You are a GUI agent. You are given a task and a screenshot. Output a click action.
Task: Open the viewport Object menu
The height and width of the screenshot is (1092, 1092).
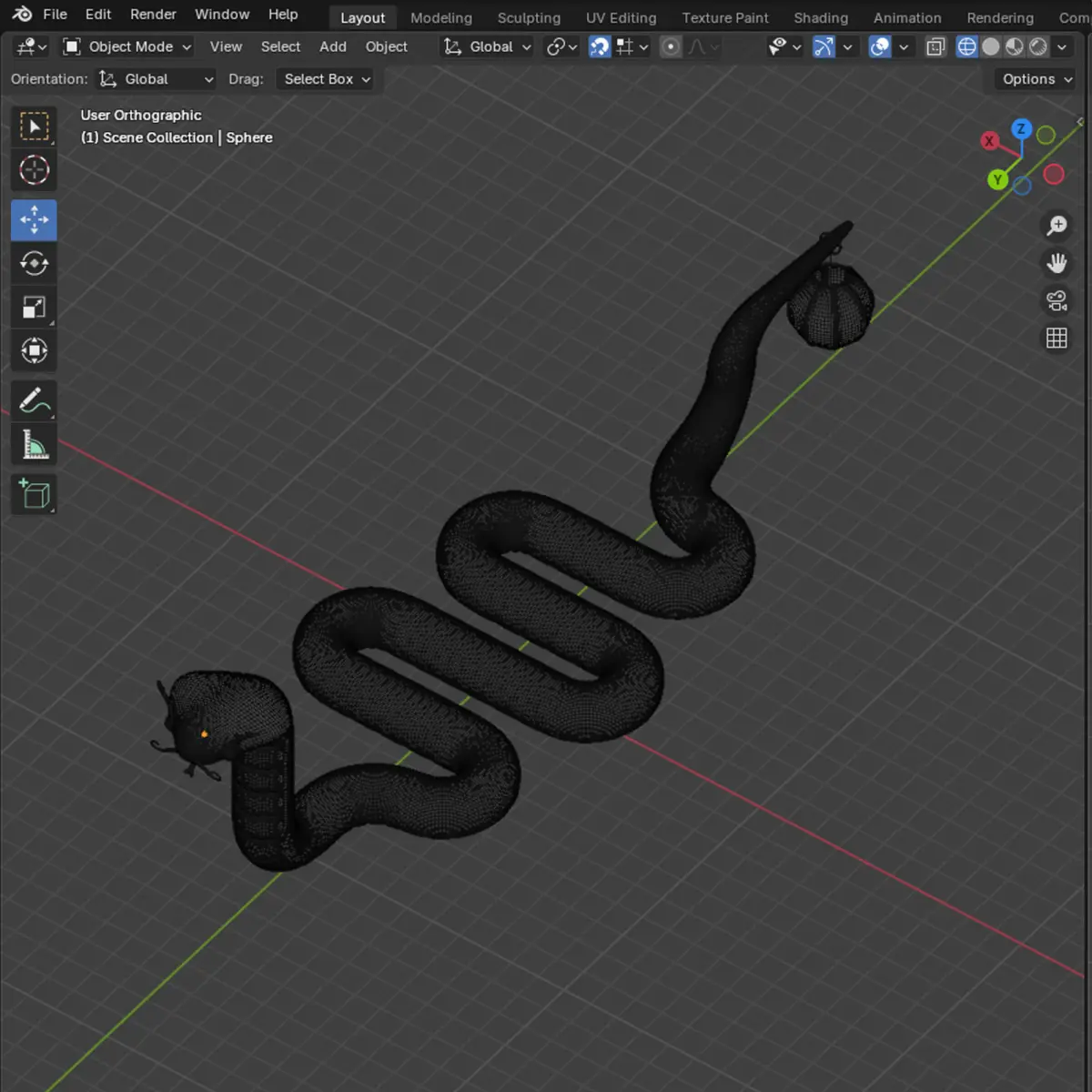point(386,46)
